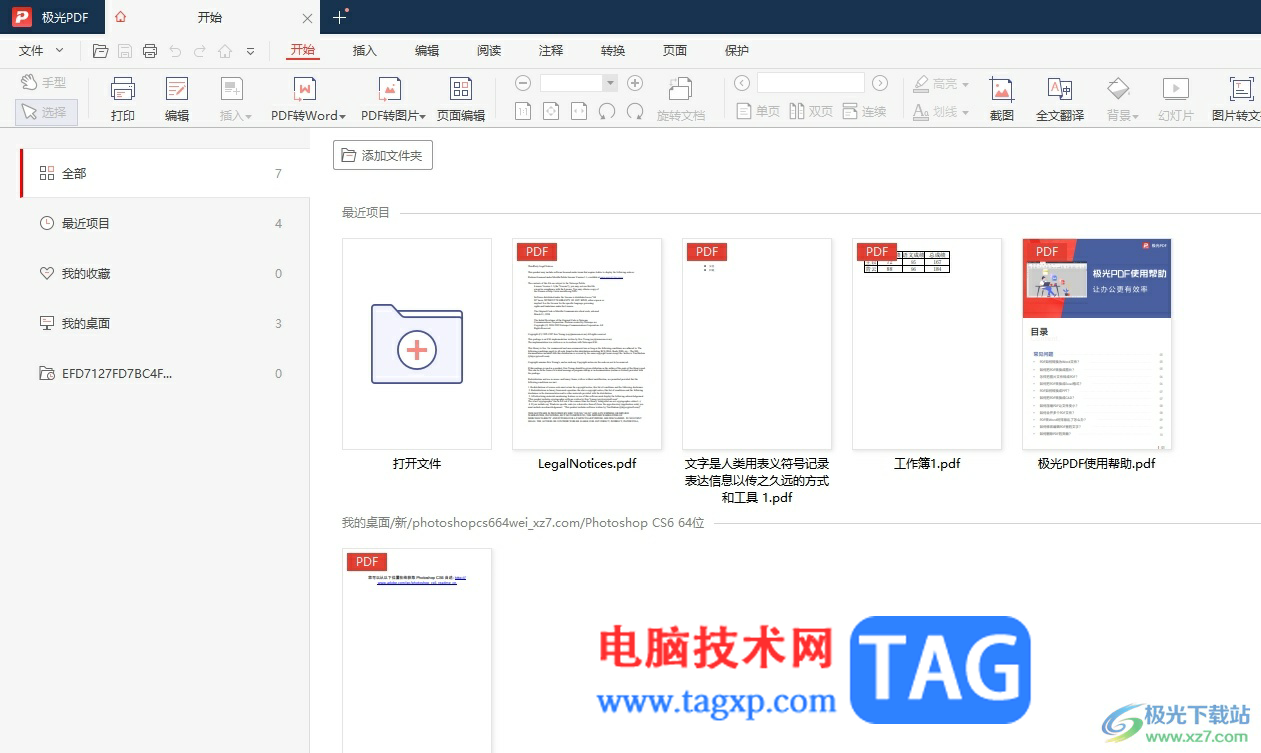This screenshot has height=753, width=1261.
Task: Switch to the 页面 ribbon tab
Action: point(675,51)
